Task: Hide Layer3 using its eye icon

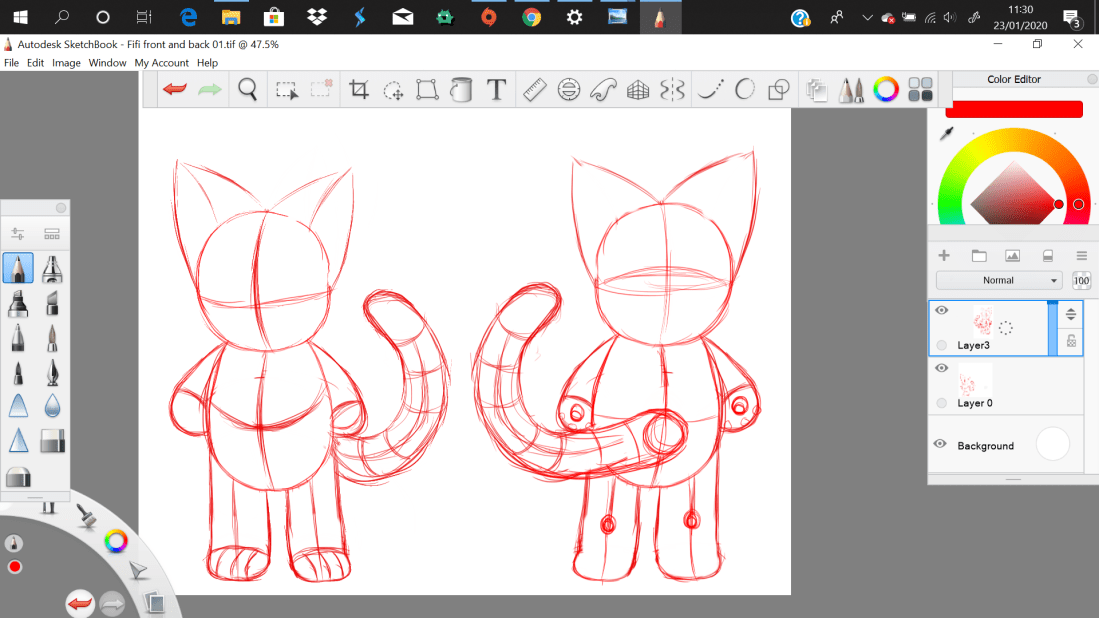Action: pos(941,311)
